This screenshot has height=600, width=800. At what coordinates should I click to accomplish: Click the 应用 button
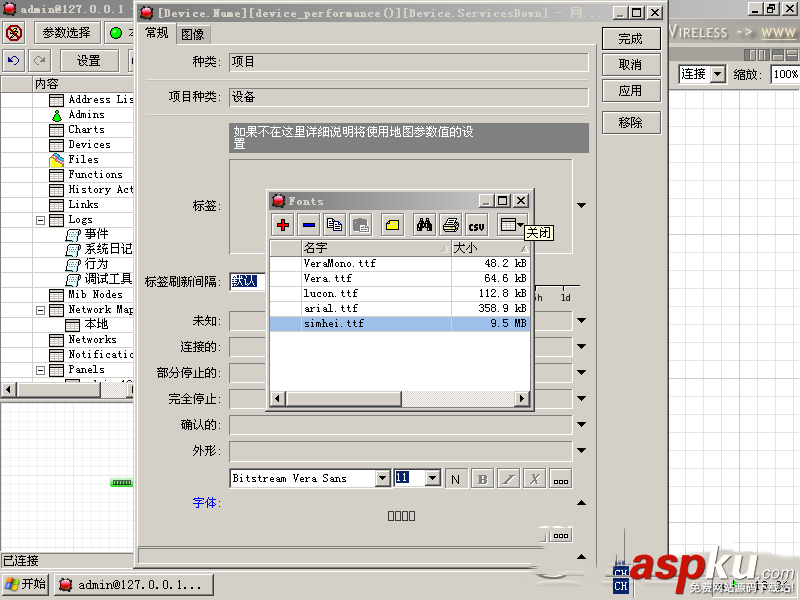tap(631, 91)
